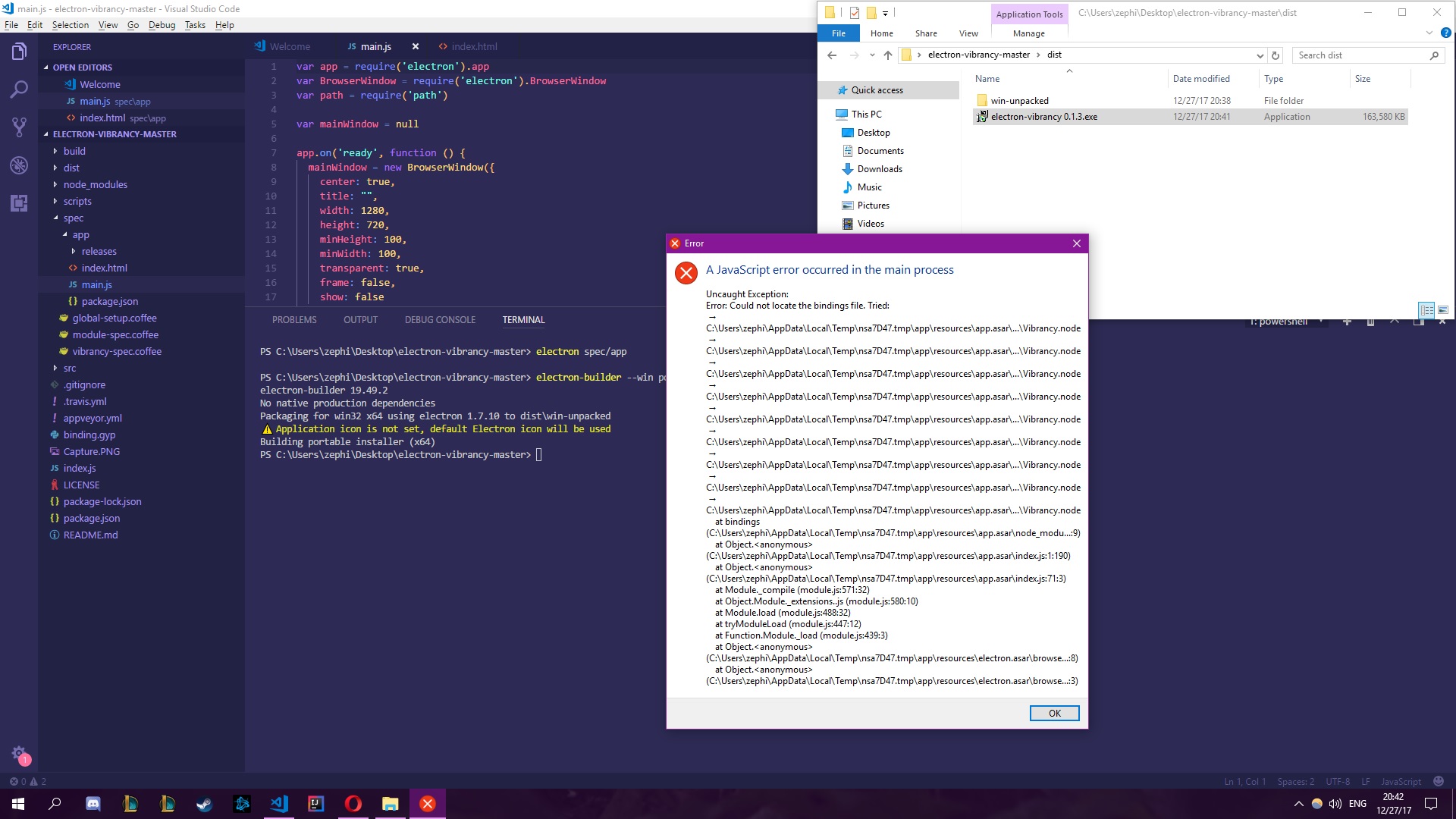1456x819 pixels.
Task: Open the address bar history dropdown
Action: point(1260,55)
